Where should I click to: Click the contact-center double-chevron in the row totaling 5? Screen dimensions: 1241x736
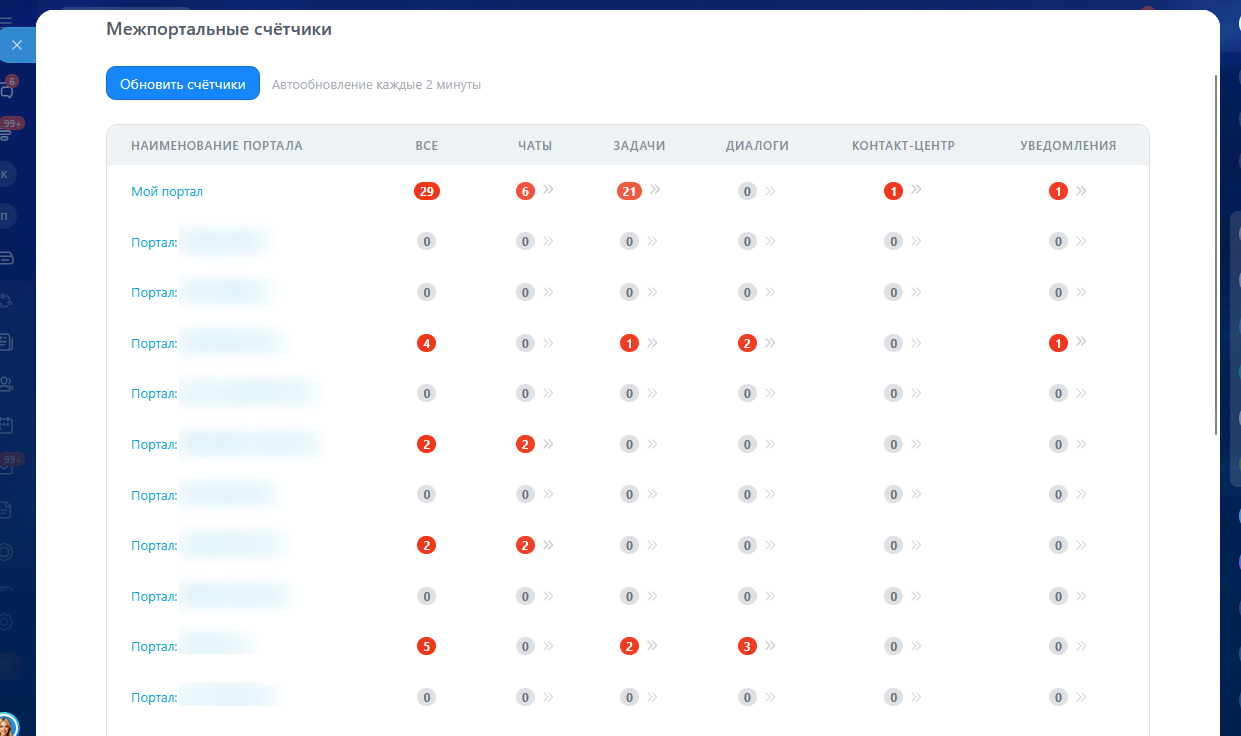click(x=916, y=646)
